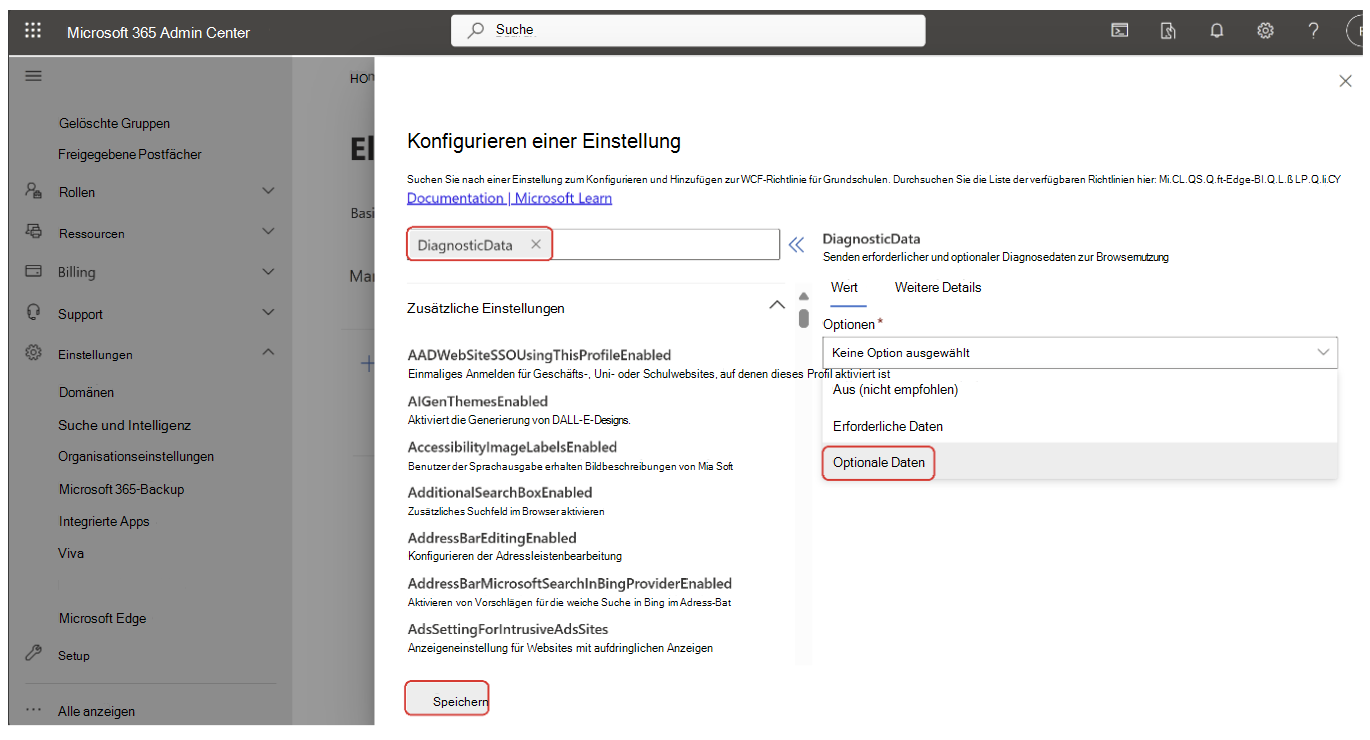Click the Suche magnifier icon
Screen dimensions: 1370x740
coord(475,30)
